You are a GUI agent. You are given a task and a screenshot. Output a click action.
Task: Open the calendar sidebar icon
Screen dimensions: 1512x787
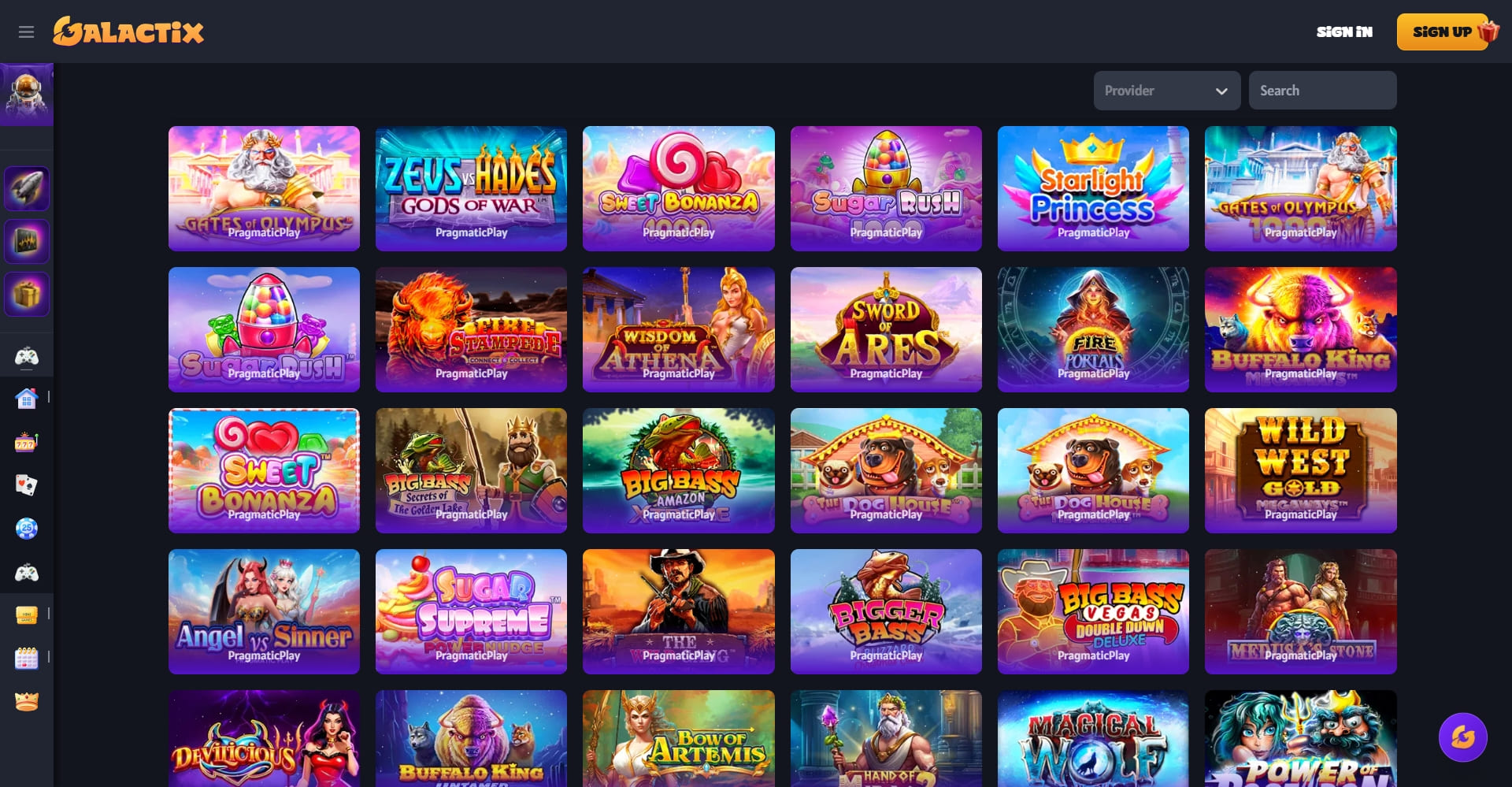pyautogui.click(x=27, y=658)
